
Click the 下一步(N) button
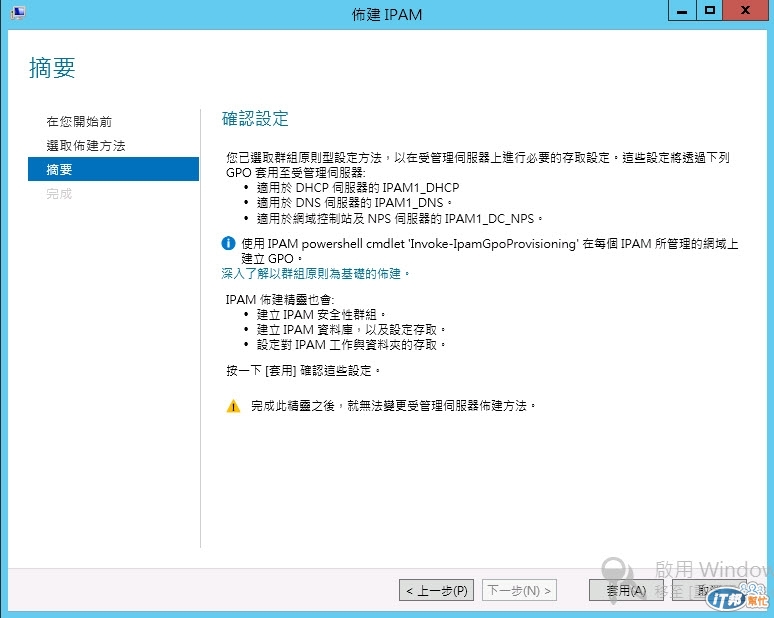[x=519, y=590]
